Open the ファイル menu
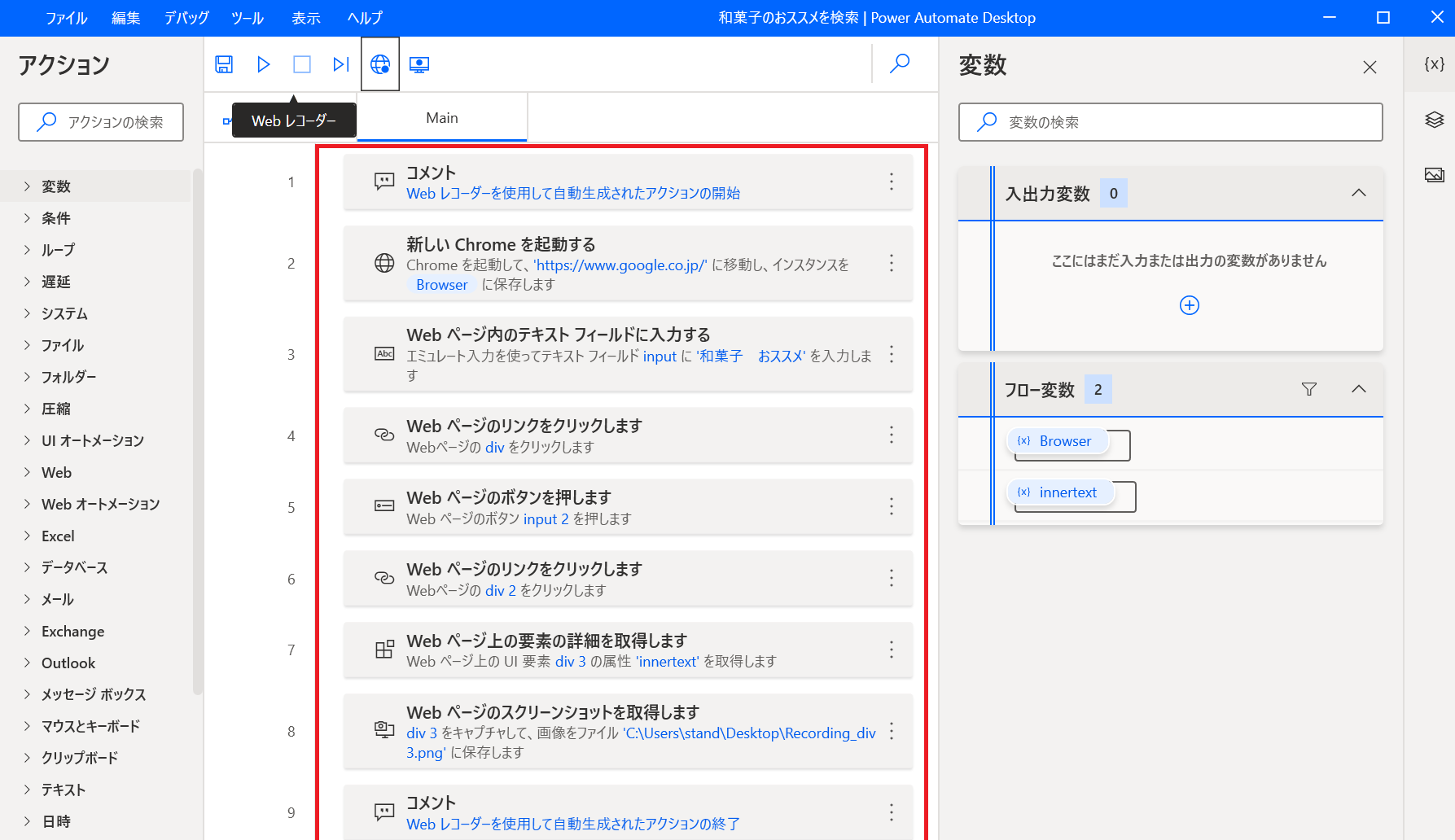This screenshot has width=1455, height=840. point(66,18)
